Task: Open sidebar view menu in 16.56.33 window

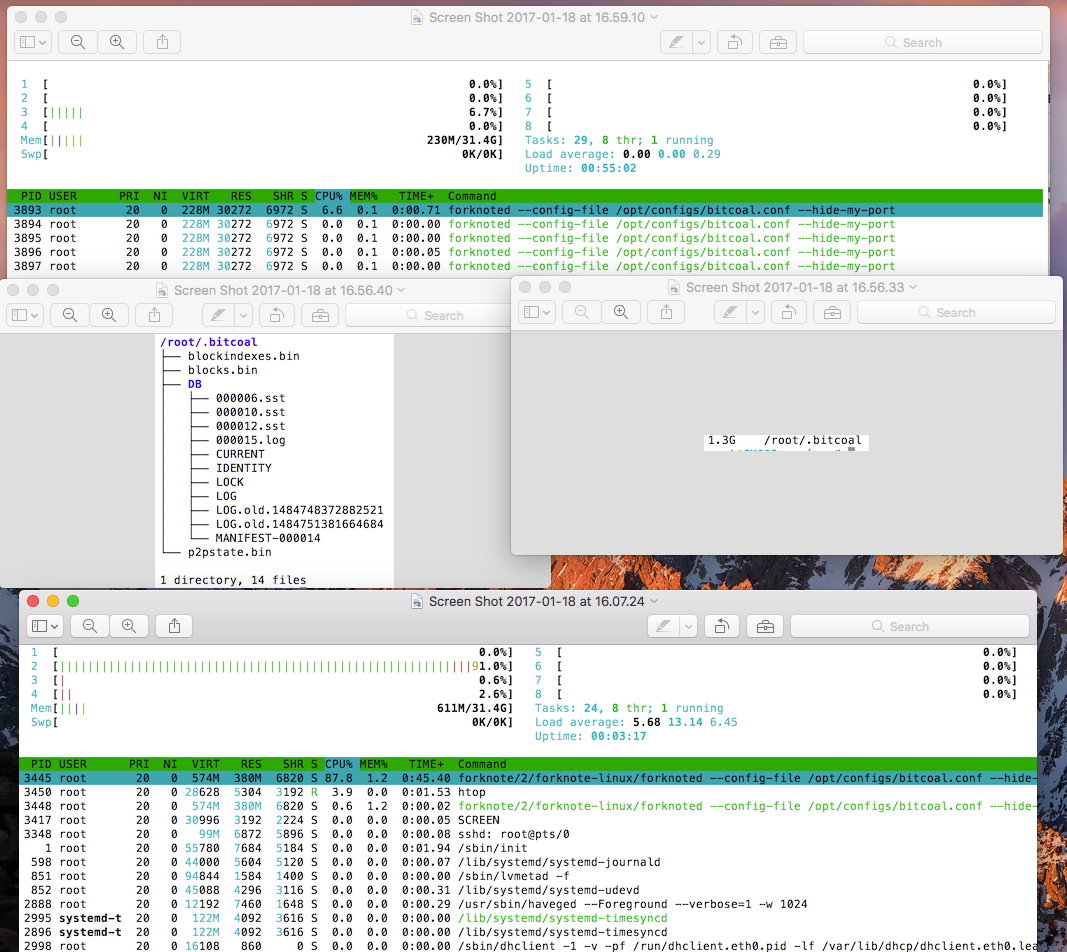Action: tap(537, 312)
